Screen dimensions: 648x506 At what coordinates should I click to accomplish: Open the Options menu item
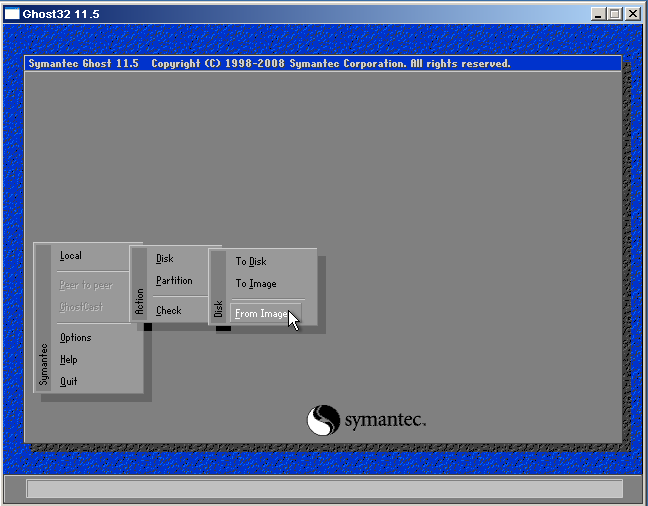click(76, 338)
